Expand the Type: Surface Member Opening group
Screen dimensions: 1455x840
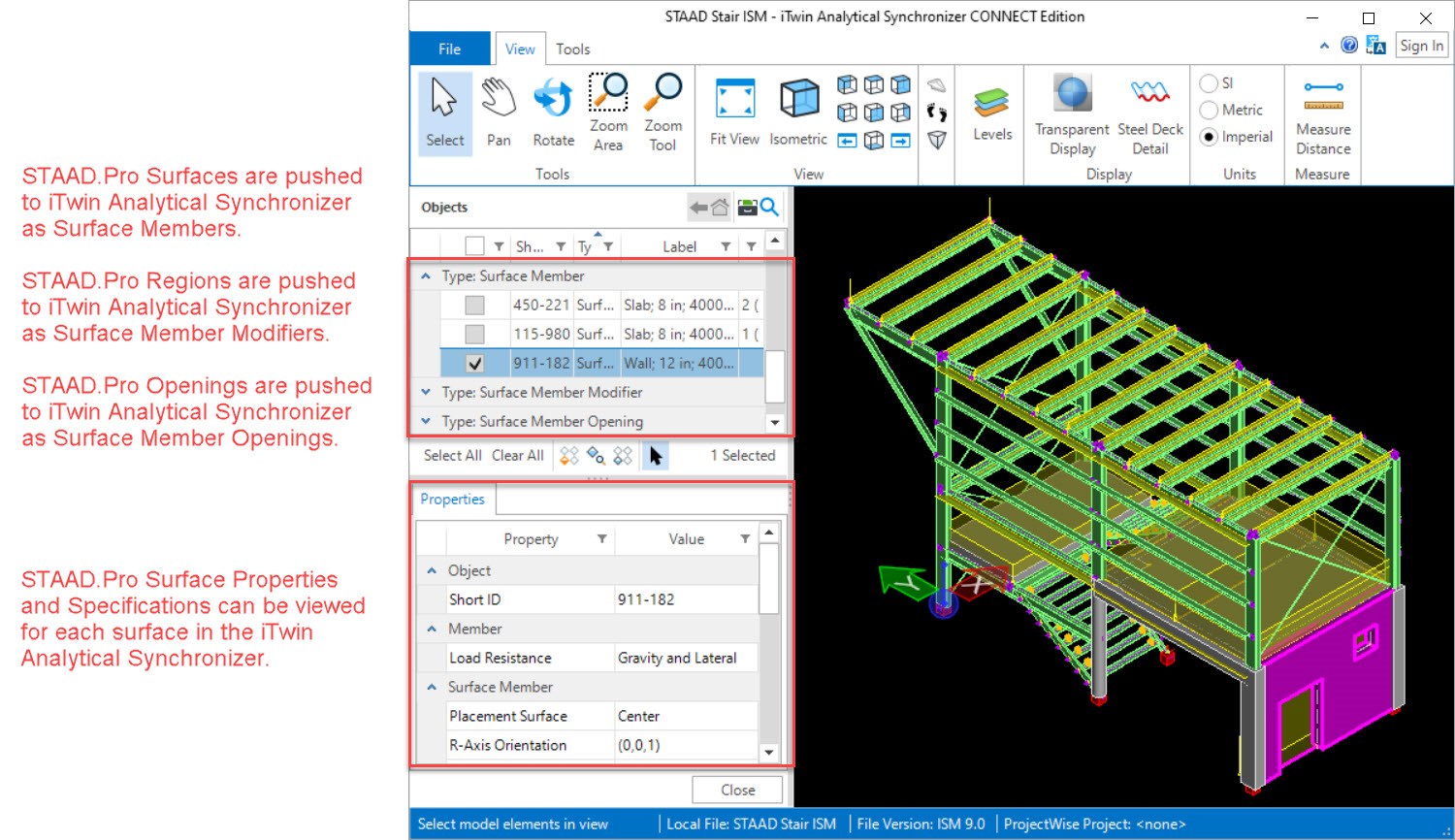coord(426,422)
